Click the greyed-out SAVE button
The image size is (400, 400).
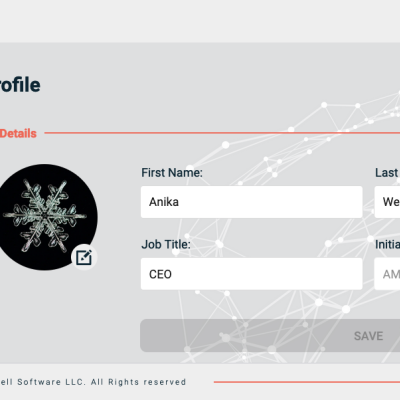(270, 335)
